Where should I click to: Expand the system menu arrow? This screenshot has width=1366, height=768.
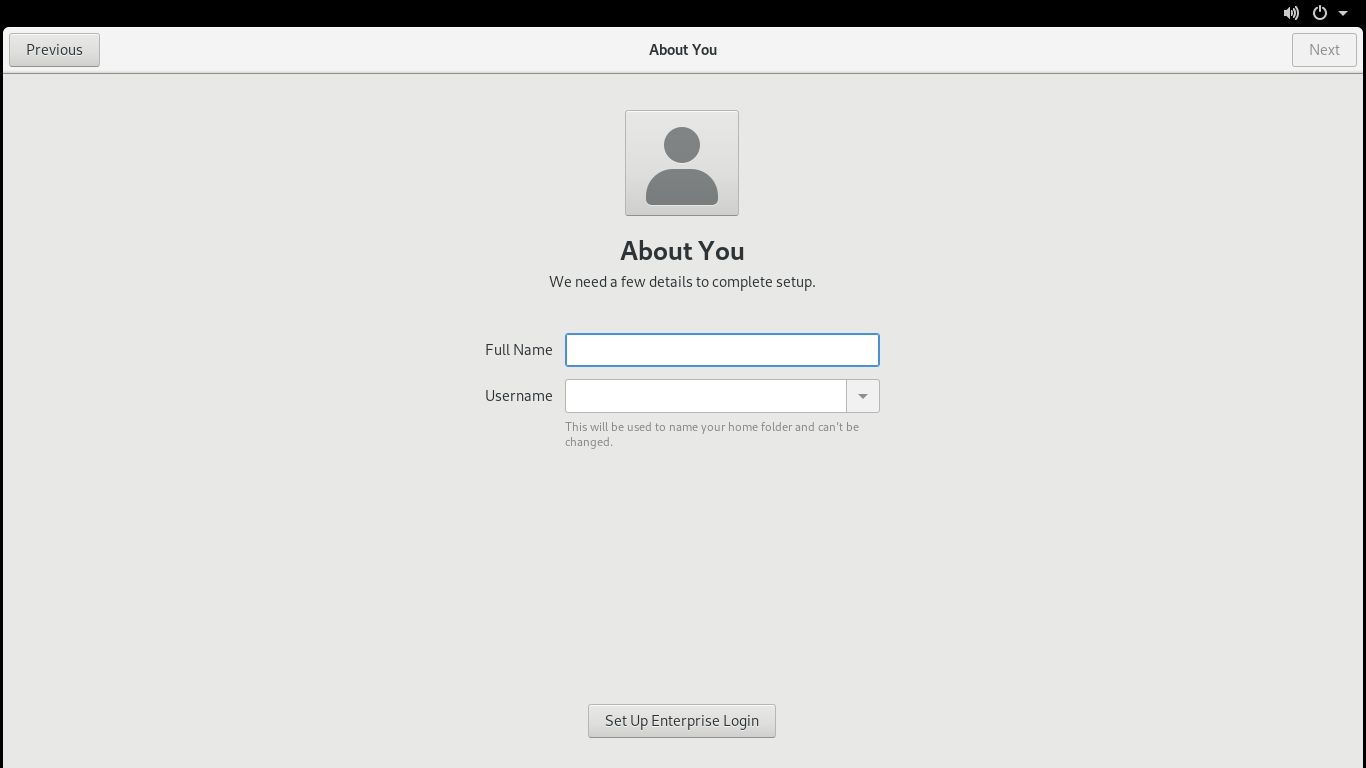tap(1343, 13)
